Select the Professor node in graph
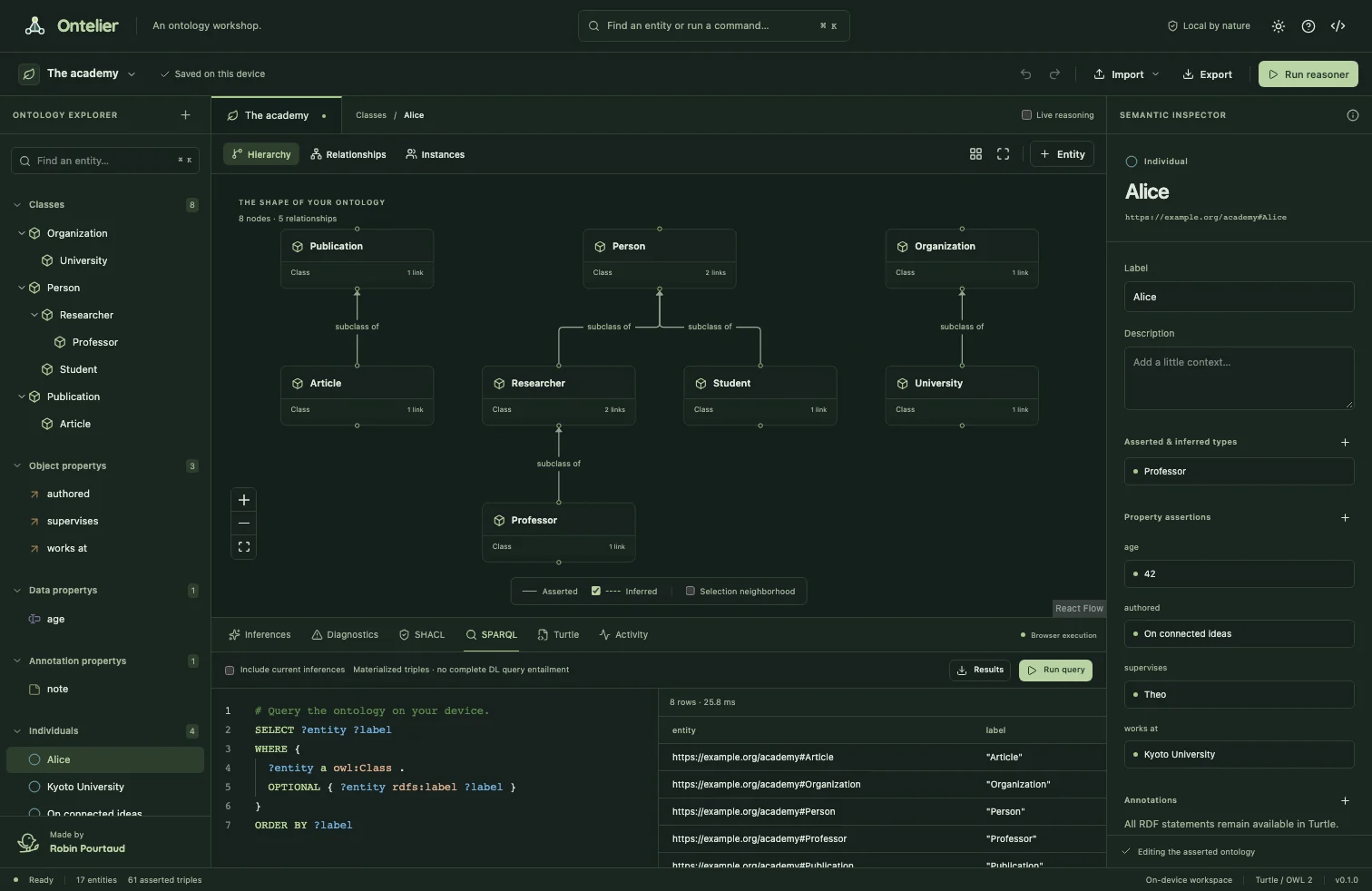Image resolution: width=1372 pixels, height=891 pixels. pos(559,533)
